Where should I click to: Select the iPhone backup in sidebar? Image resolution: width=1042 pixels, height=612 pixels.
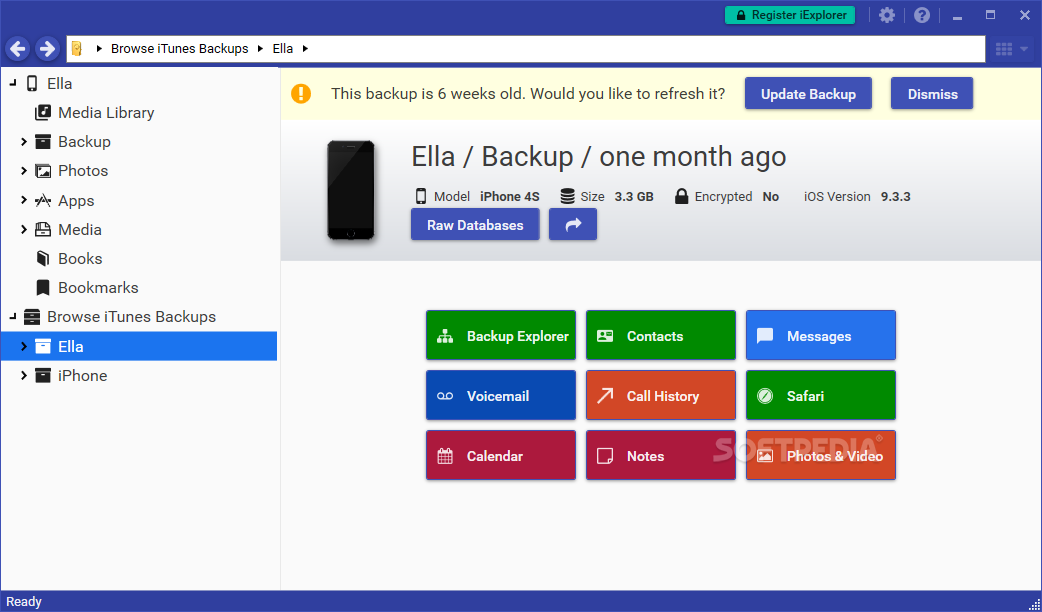click(x=82, y=375)
